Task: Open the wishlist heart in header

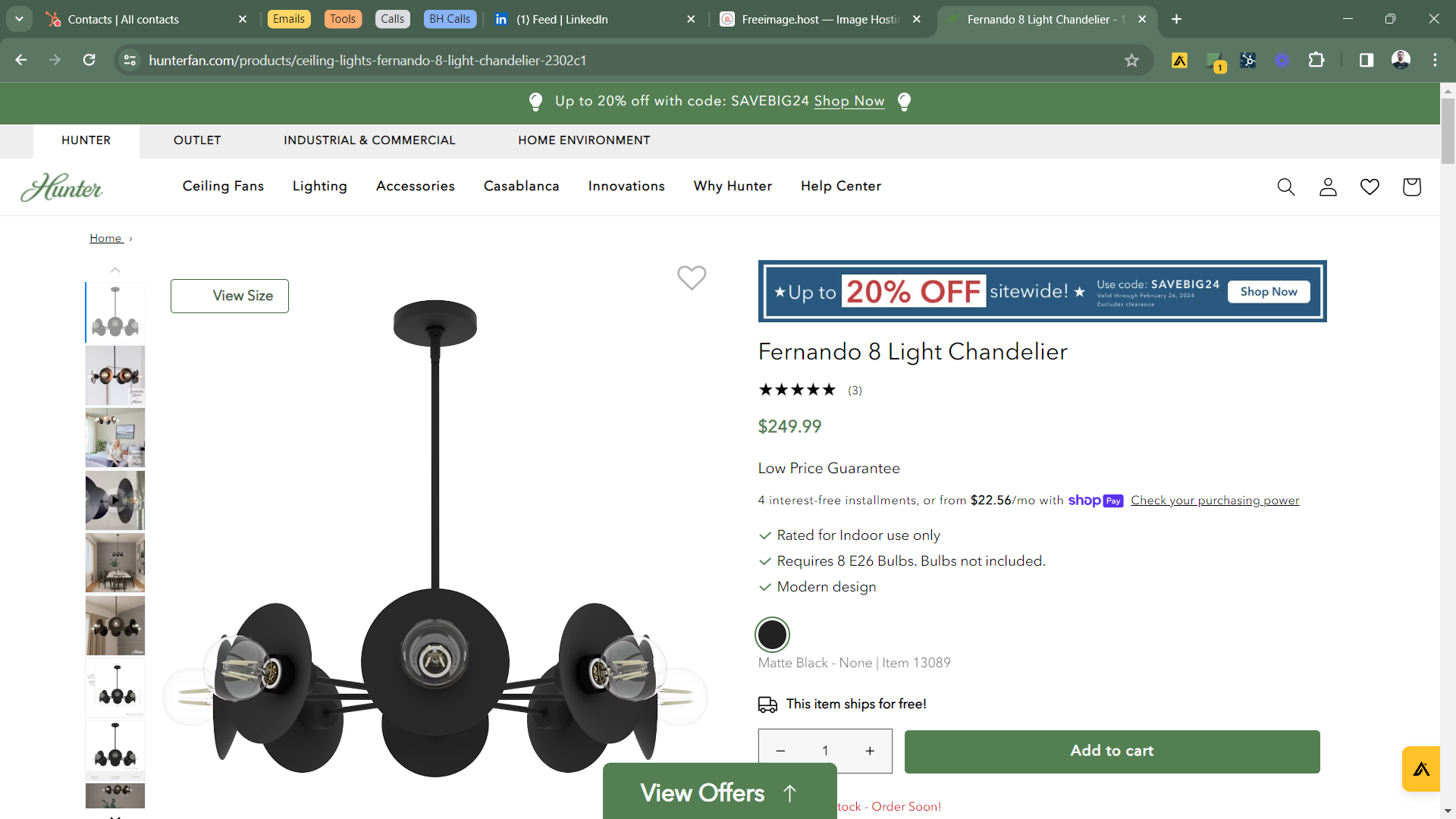Action: point(1370,187)
